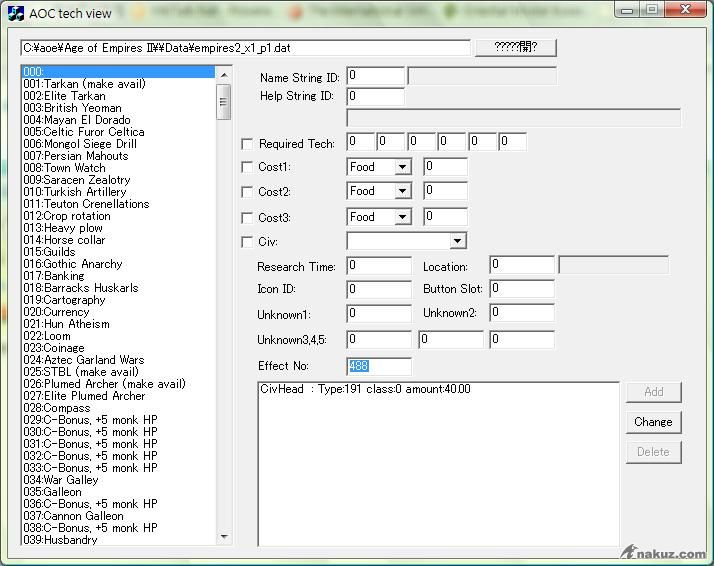714x566 pixels.
Task: Click the last Required Tech field
Action: [x=512, y=142]
